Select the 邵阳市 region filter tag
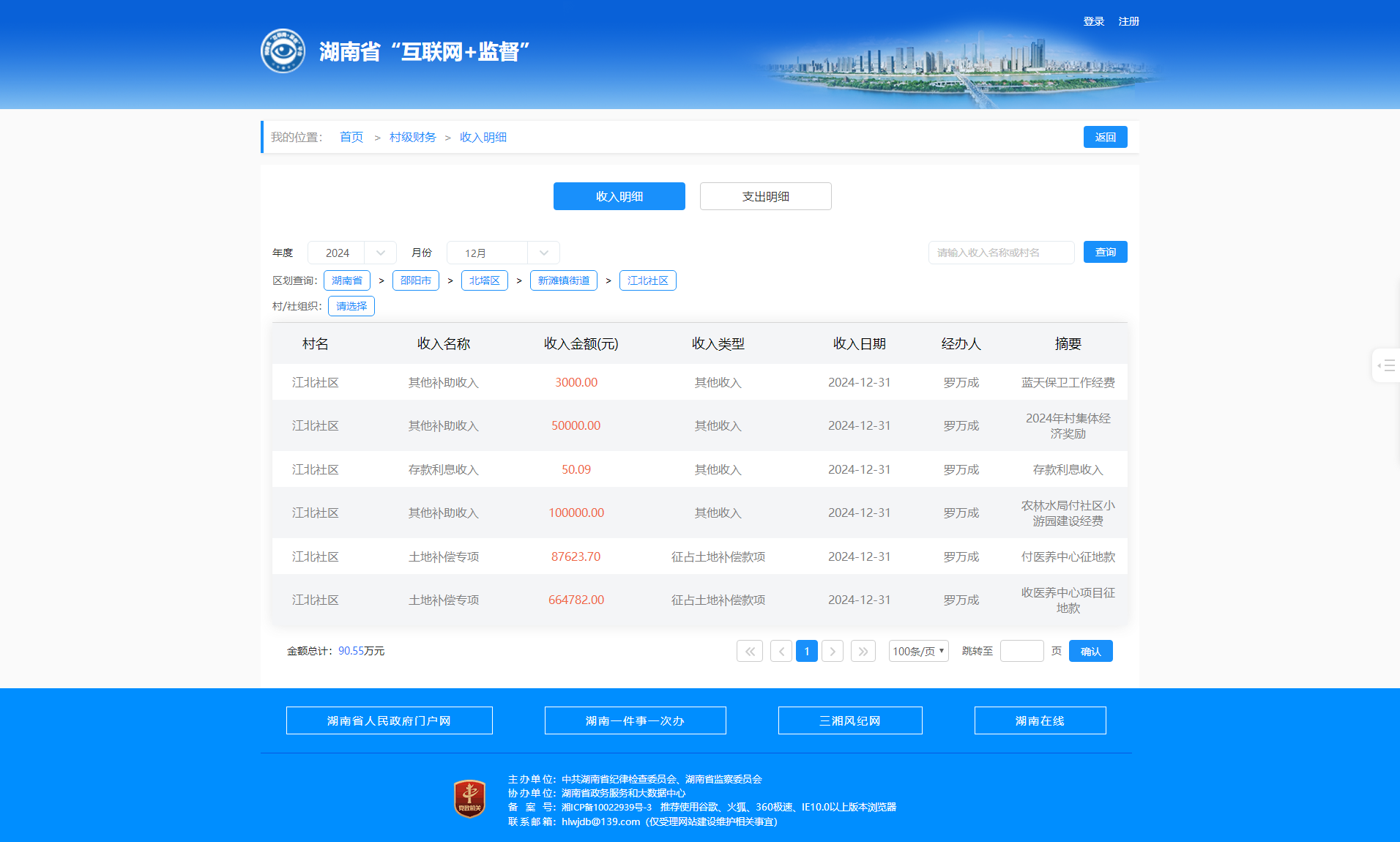This screenshot has height=842, width=1400. pos(415,280)
